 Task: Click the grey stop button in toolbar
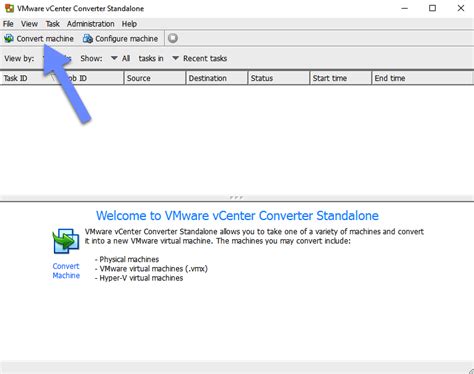pos(173,38)
